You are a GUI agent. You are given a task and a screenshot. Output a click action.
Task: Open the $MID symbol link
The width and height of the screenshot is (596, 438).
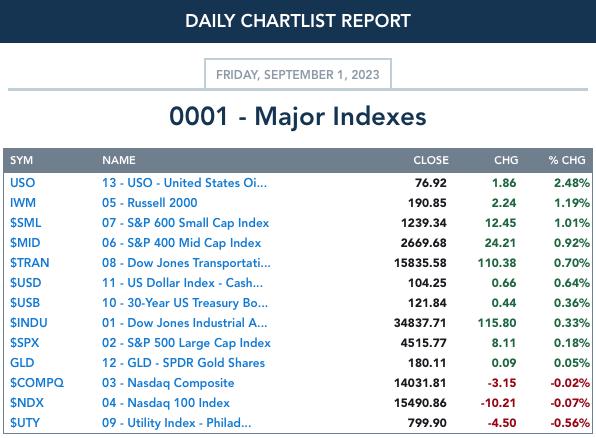(x=25, y=243)
